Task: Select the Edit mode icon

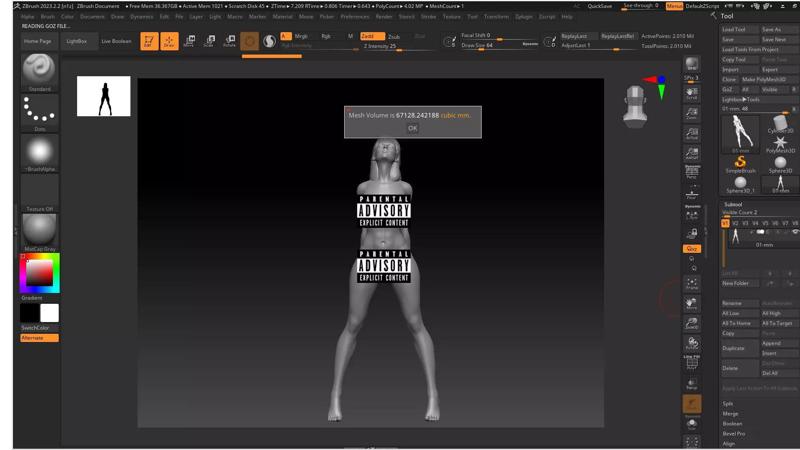Action: click(149, 41)
